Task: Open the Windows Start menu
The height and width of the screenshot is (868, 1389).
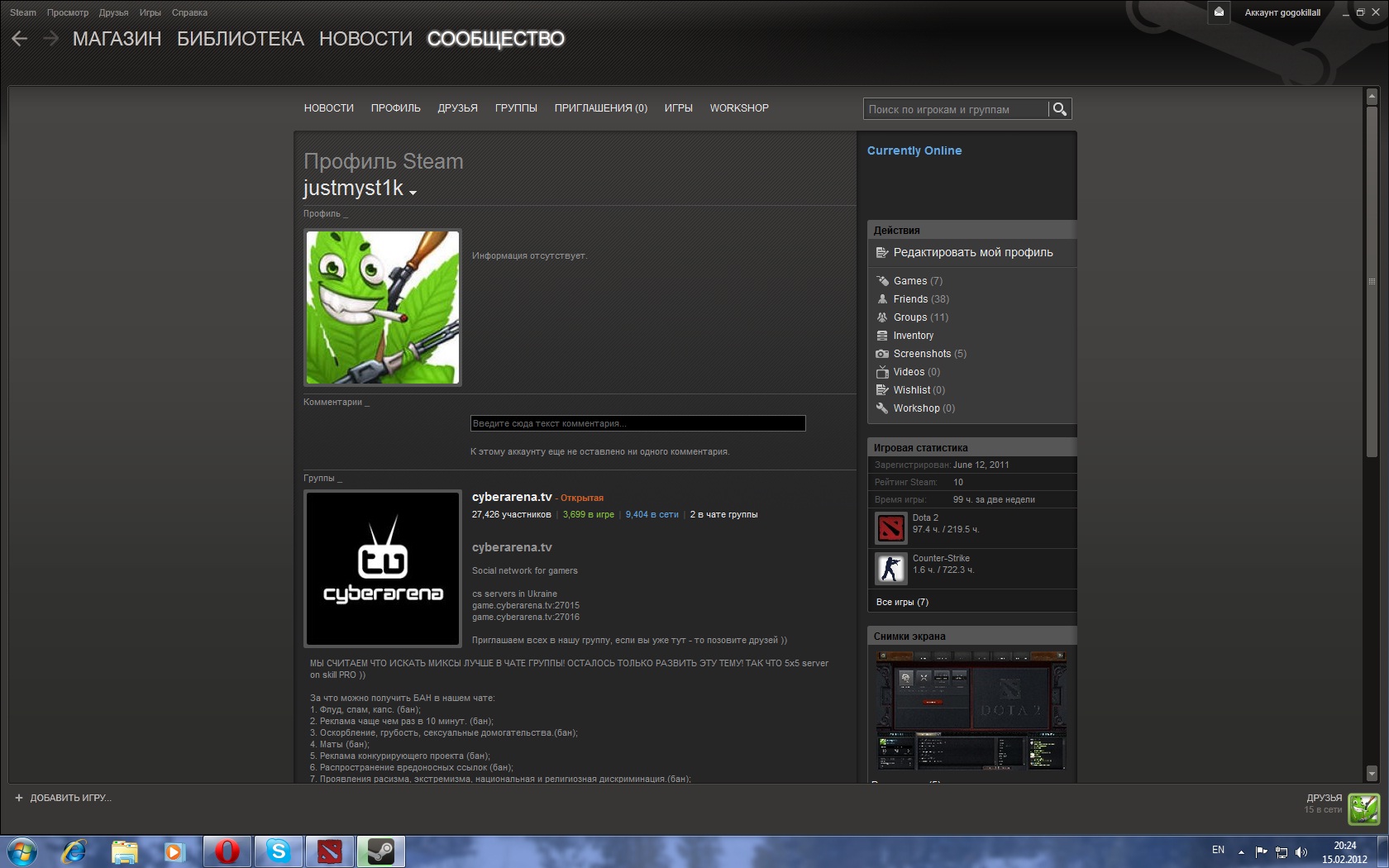Action: point(21,851)
